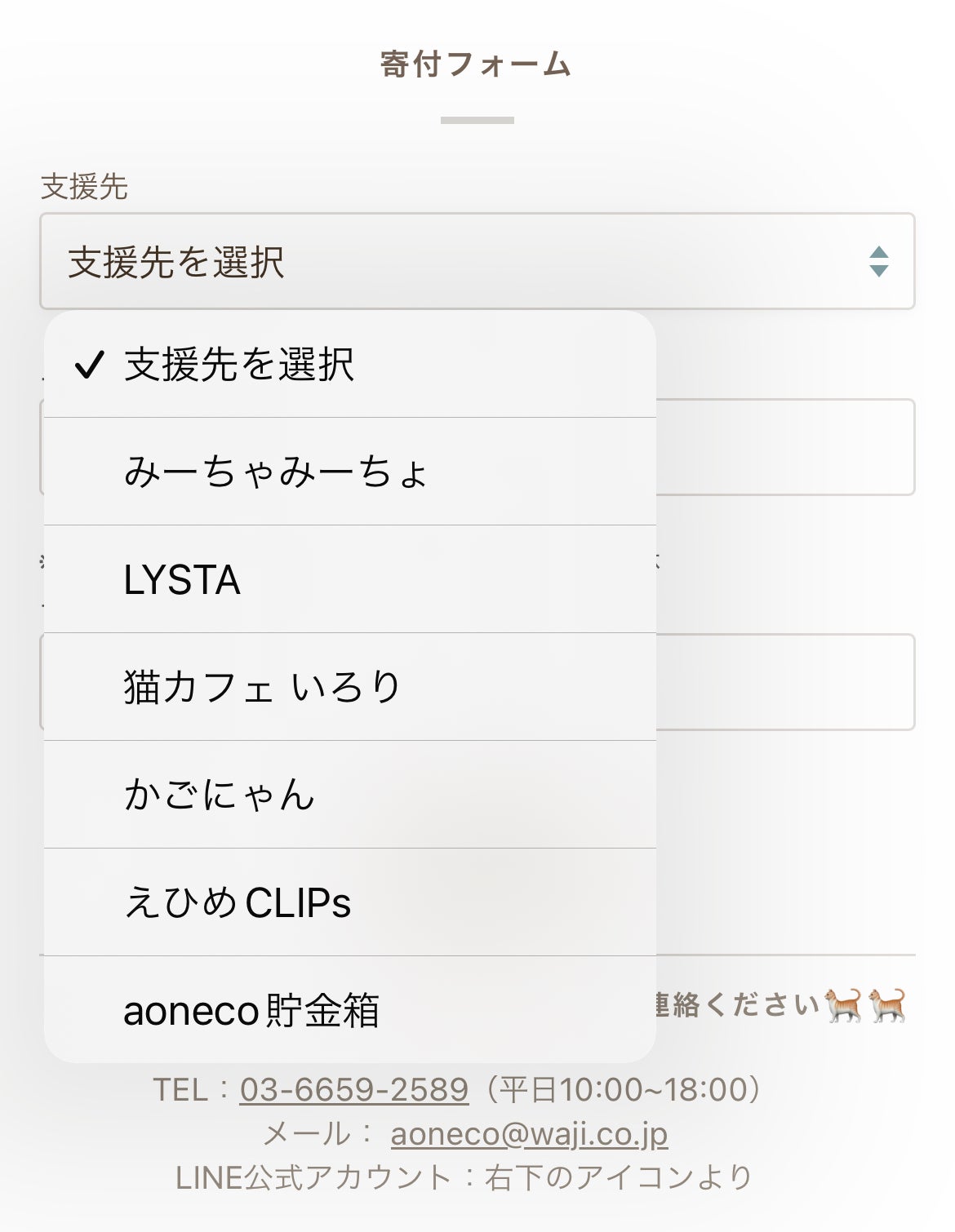The width and height of the screenshot is (955, 1232).
Task: Choose みーちゃみーちょ from the list
Action: (x=276, y=472)
